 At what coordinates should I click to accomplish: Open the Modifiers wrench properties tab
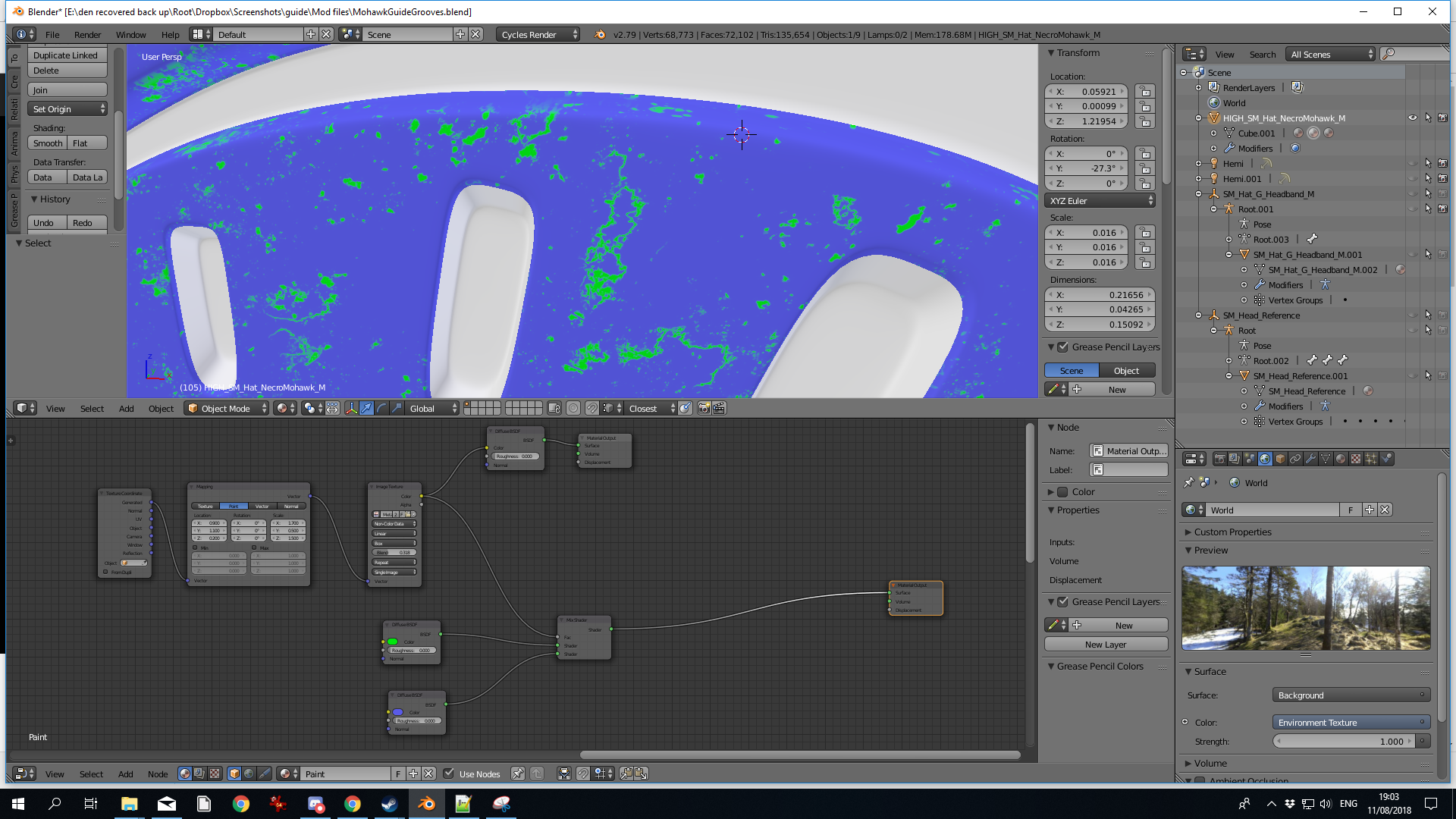pos(1310,459)
